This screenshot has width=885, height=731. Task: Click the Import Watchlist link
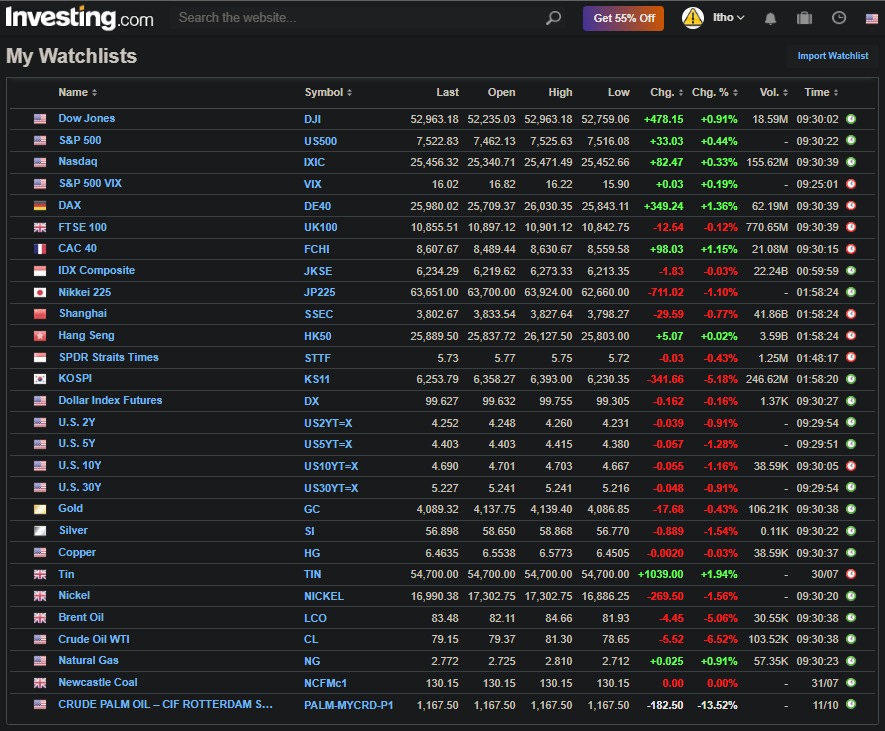tap(833, 56)
